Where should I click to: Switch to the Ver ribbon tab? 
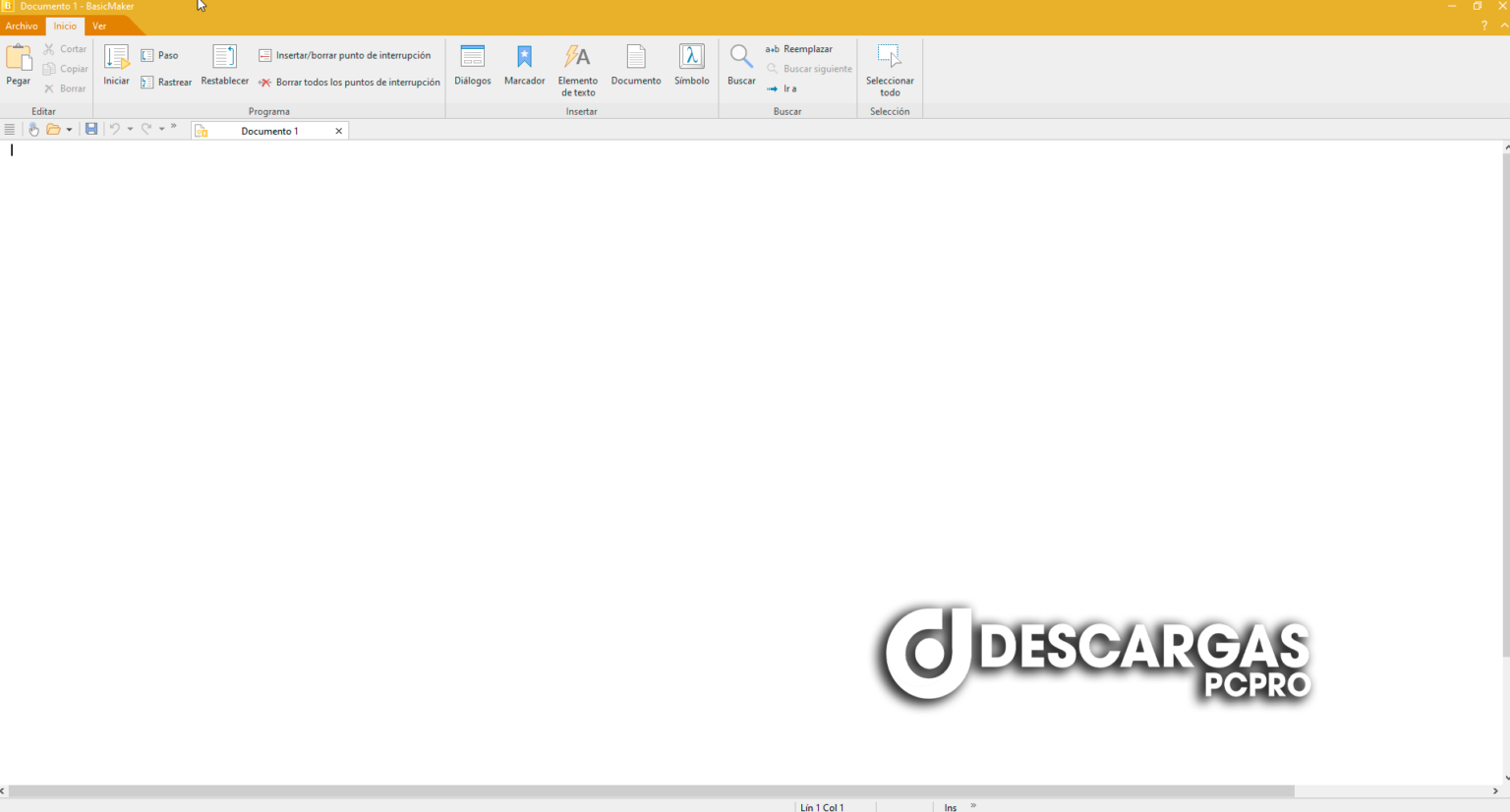99,27
